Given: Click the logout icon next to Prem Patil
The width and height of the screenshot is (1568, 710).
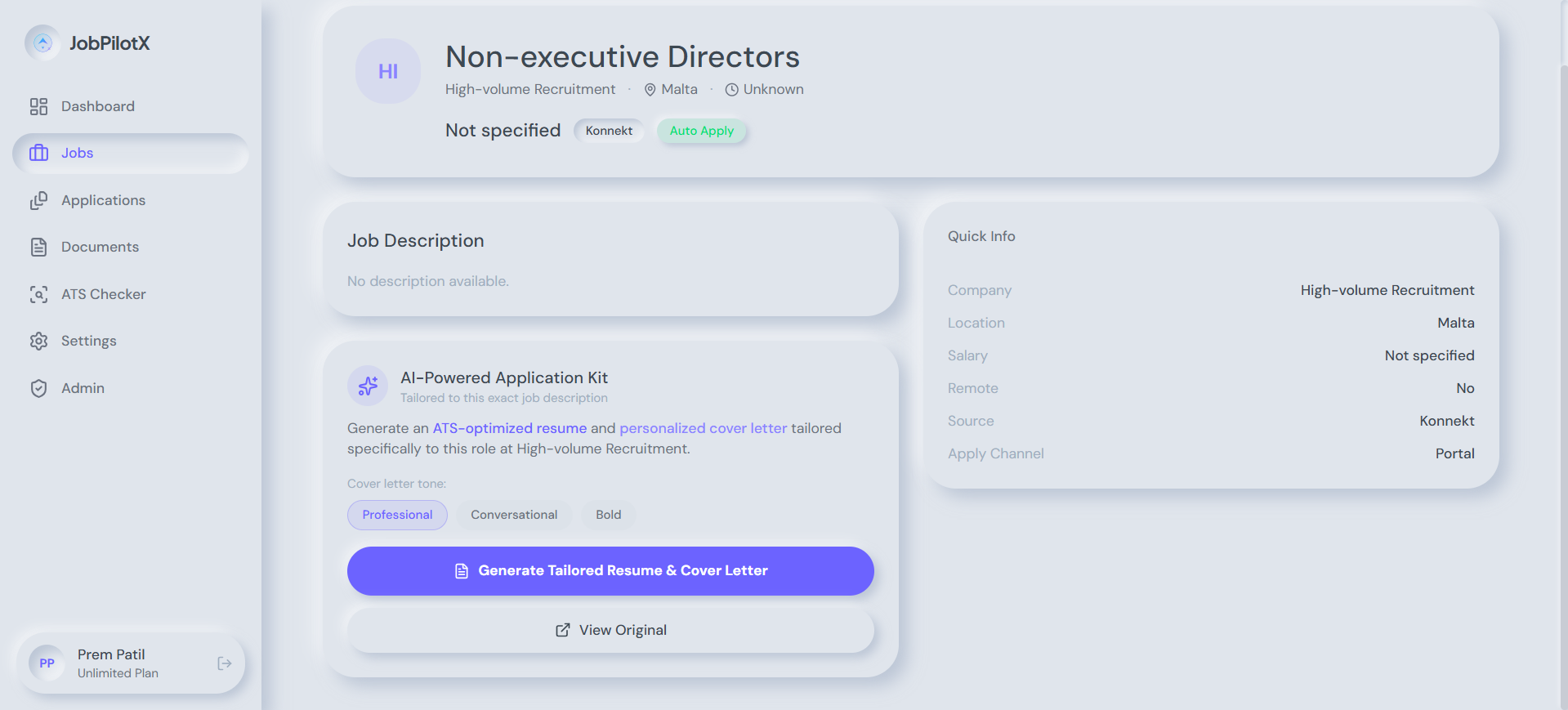Looking at the screenshot, I should pos(225,663).
